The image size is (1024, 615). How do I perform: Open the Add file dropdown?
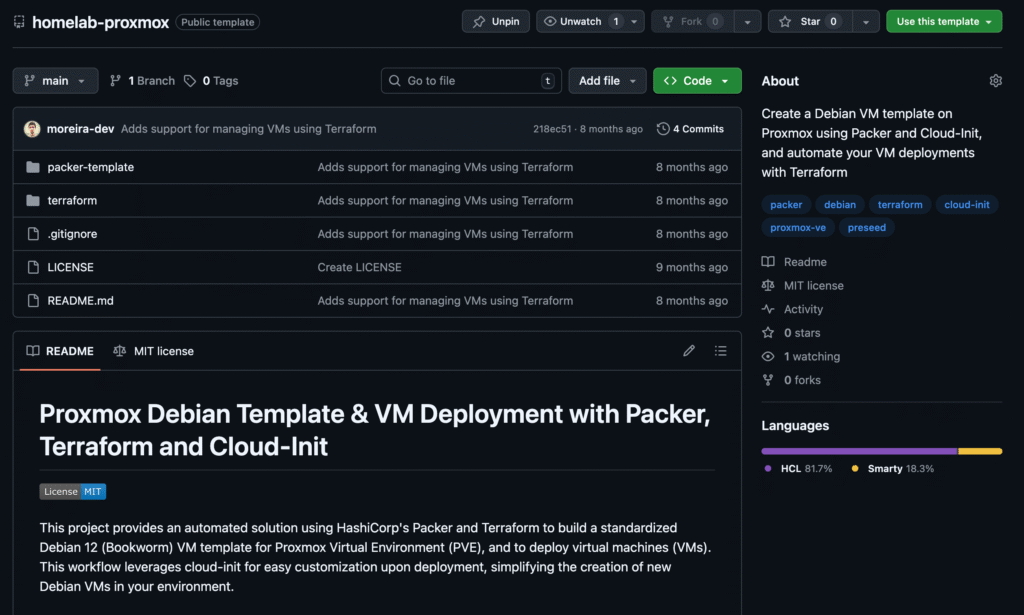click(607, 80)
